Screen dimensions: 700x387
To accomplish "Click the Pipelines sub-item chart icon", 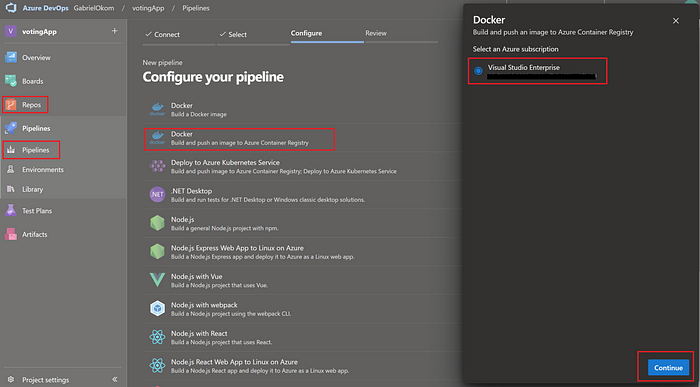I will click(11, 150).
